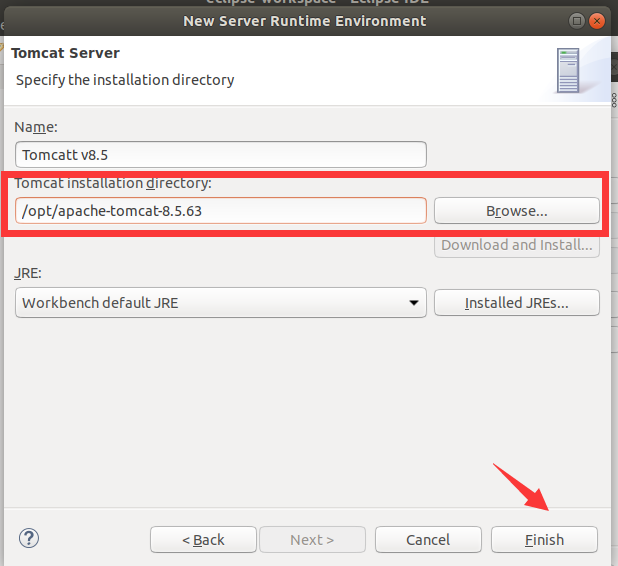
Task: Click the Name input field
Action: (x=221, y=155)
